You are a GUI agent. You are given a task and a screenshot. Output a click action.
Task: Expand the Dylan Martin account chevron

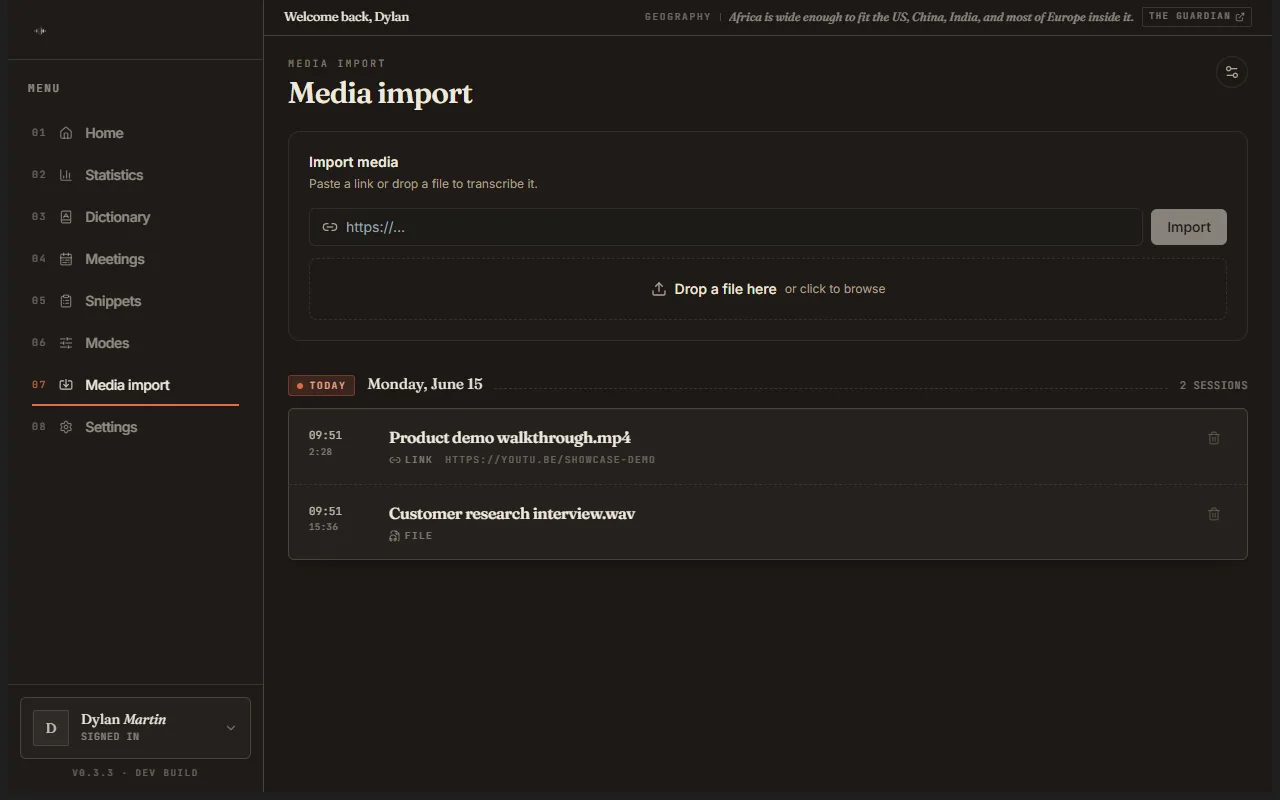[231, 728]
